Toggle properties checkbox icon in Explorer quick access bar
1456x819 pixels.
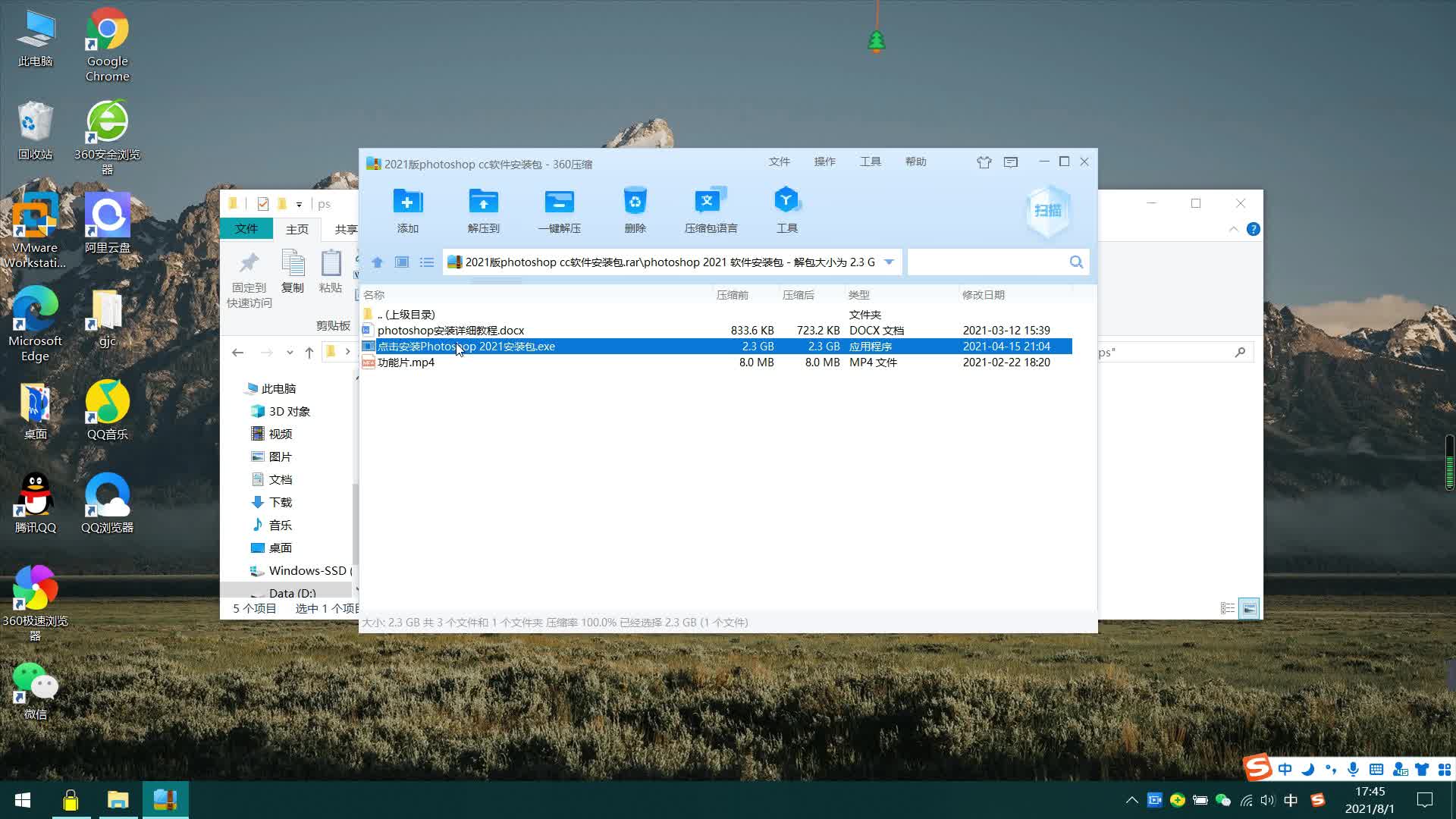[262, 204]
